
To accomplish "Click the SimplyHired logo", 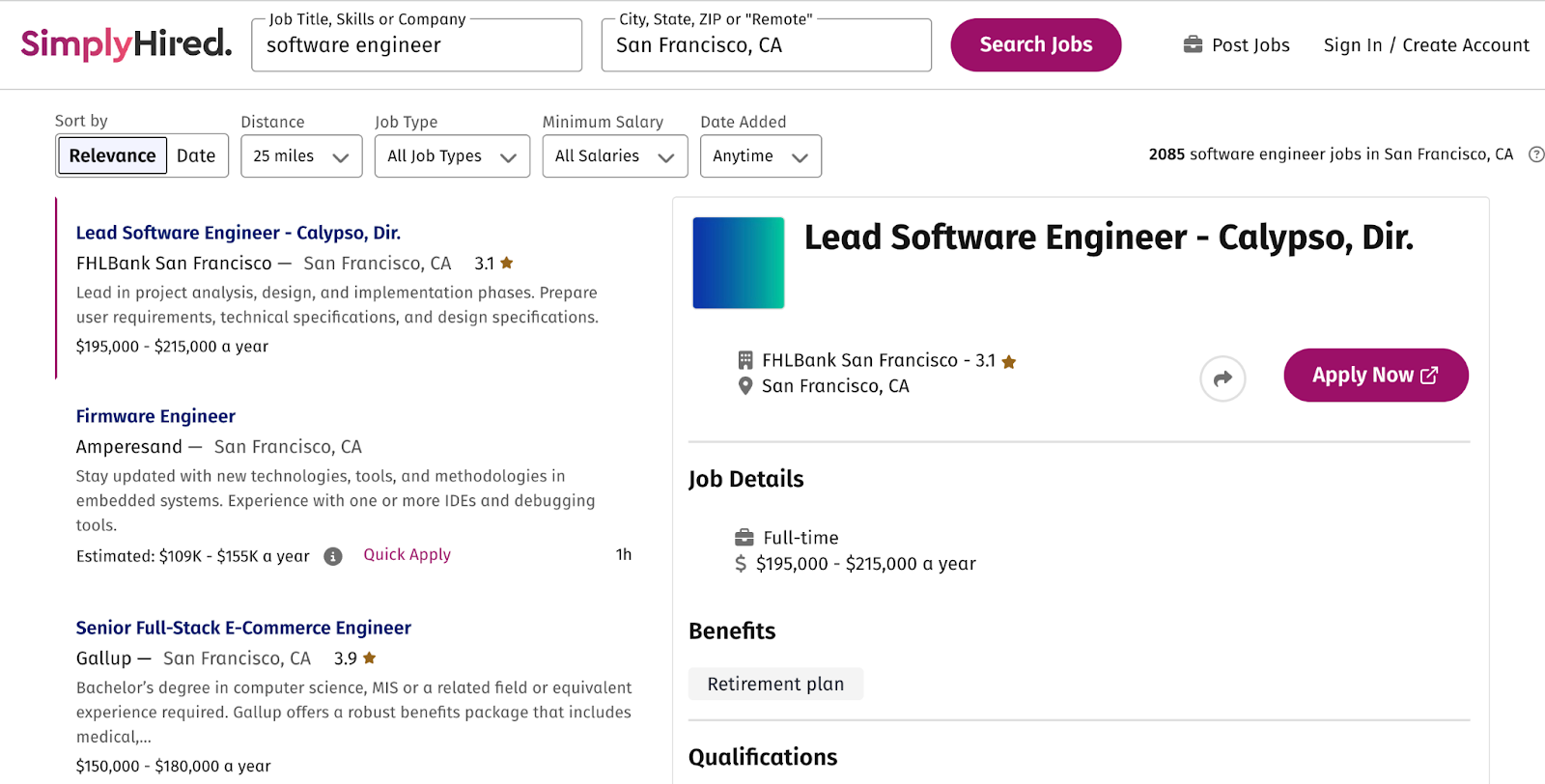I will tap(126, 44).
